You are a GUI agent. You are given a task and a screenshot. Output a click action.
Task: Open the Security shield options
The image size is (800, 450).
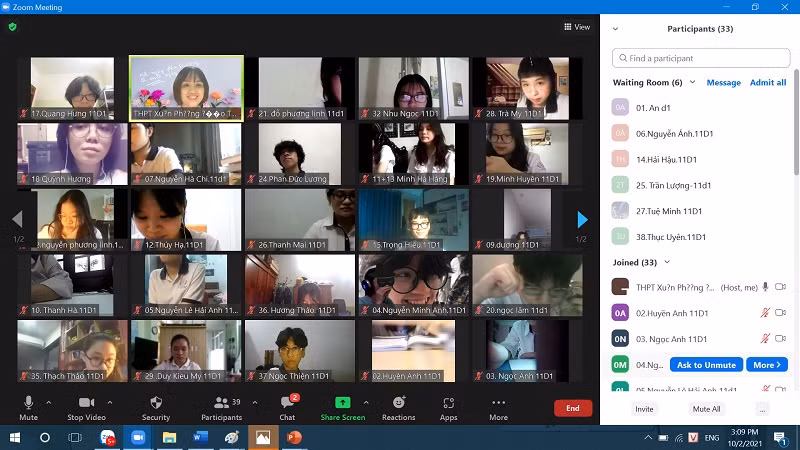(155, 402)
